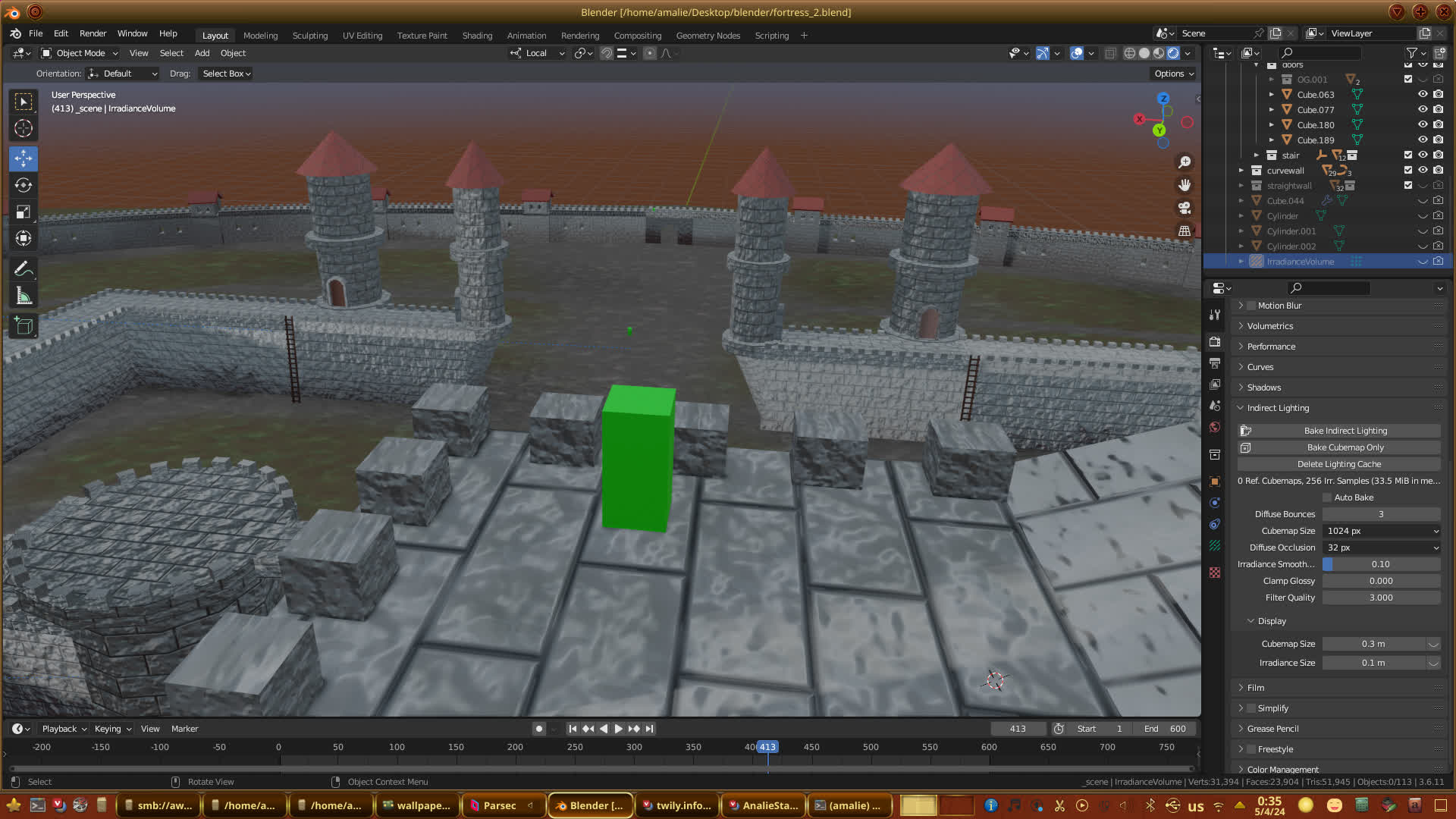This screenshot has height=819, width=1456.
Task: Activate the Annotate pencil tool
Action: (x=24, y=269)
